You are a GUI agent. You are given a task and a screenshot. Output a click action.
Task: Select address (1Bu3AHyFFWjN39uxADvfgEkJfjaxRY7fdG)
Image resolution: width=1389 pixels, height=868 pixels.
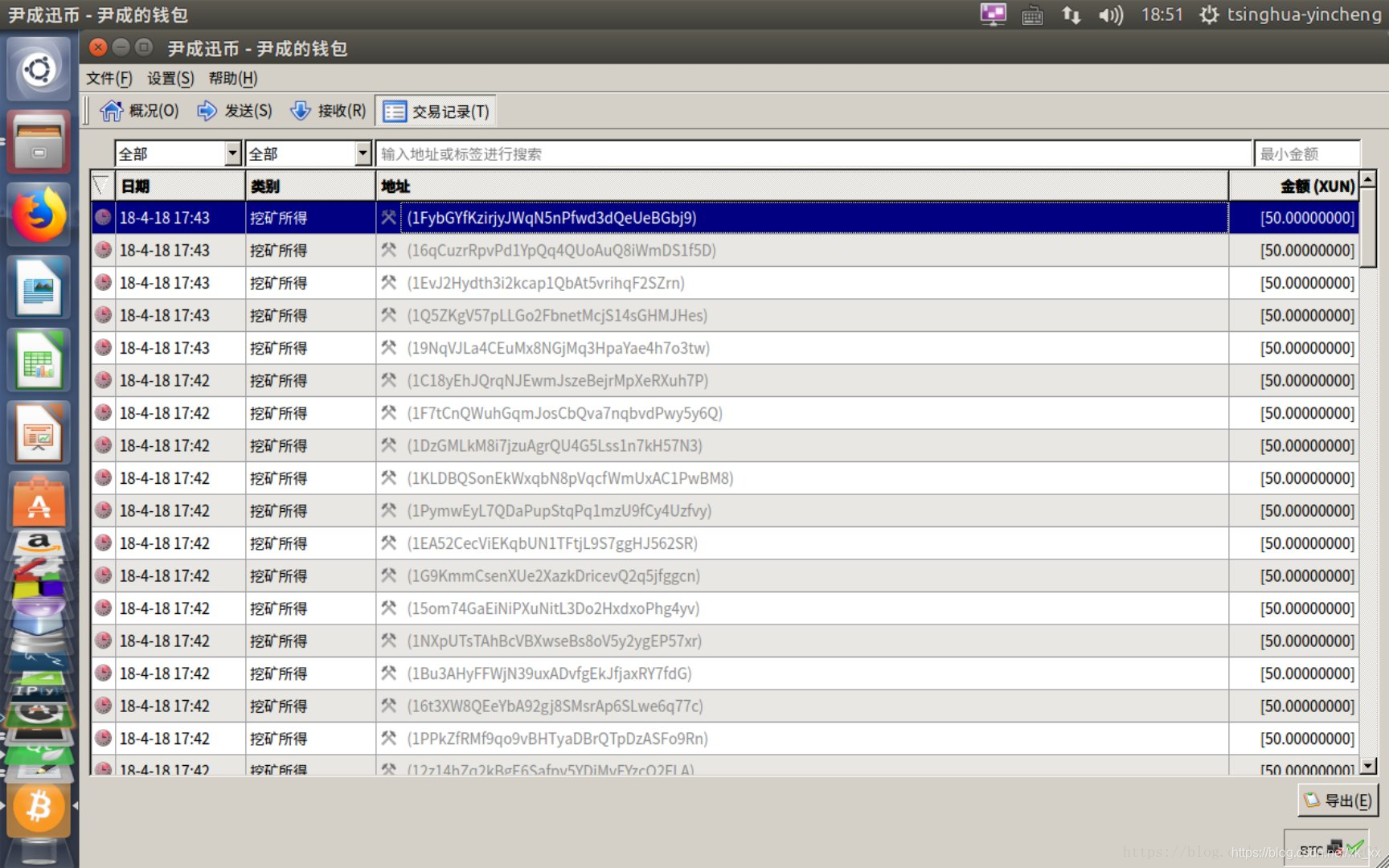pyautogui.click(x=549, y=674)
